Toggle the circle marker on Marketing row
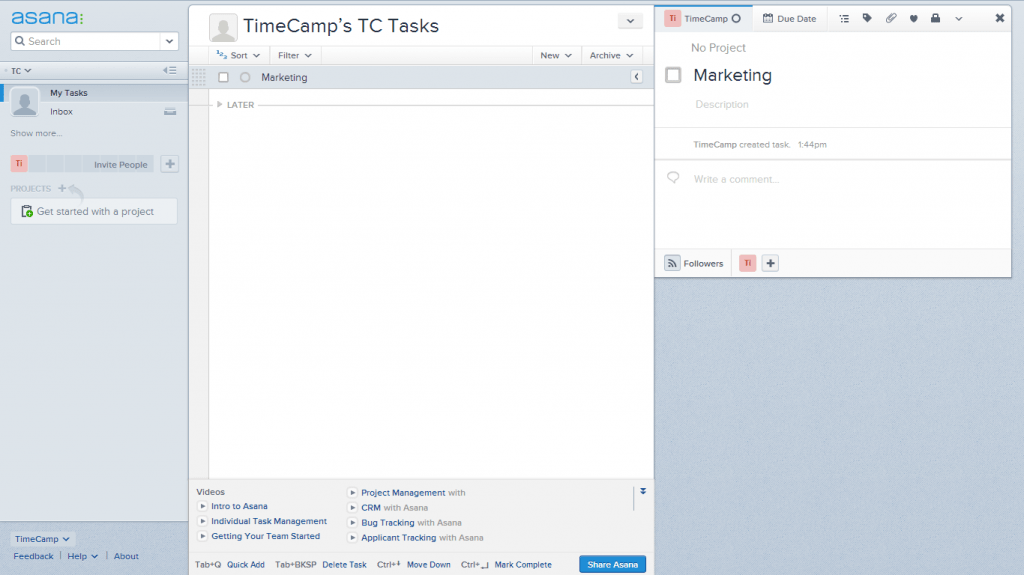This screenshot has width=1024, height=575. point(245,77)
